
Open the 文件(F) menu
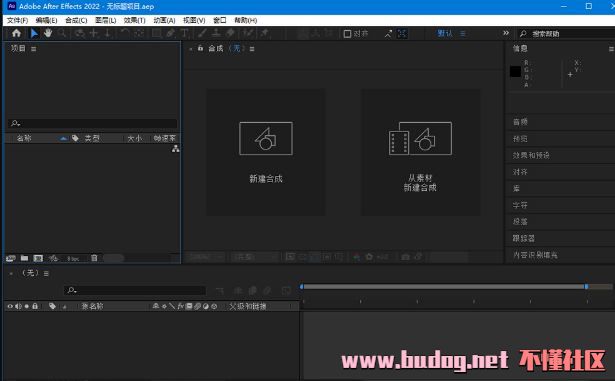17,20
